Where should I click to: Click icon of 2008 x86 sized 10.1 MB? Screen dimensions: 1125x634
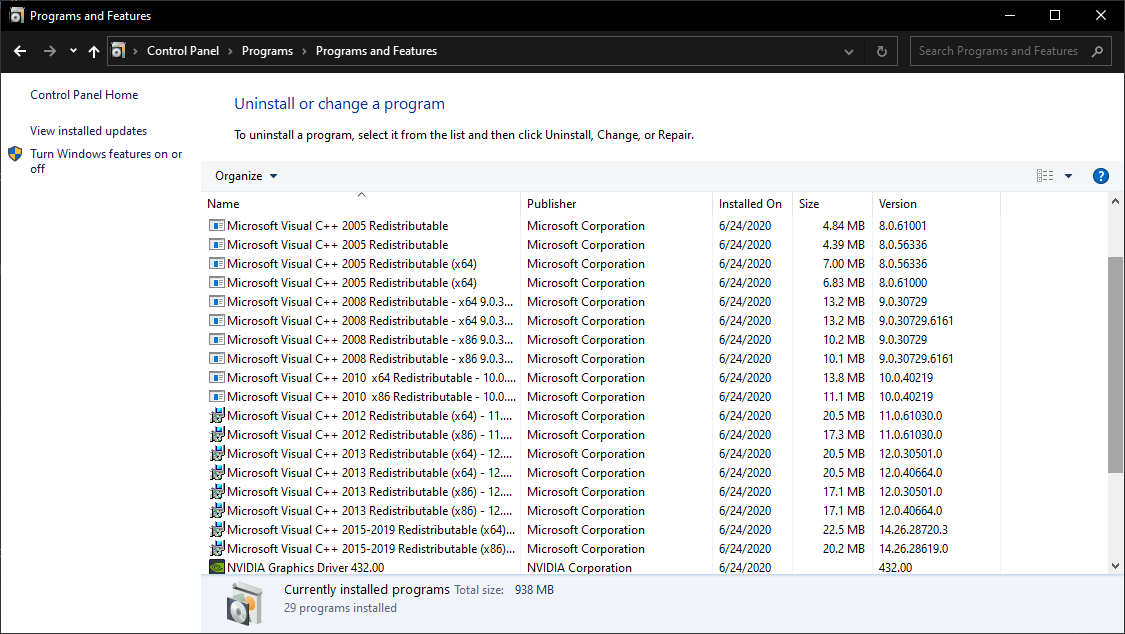[x=216, y=359]
